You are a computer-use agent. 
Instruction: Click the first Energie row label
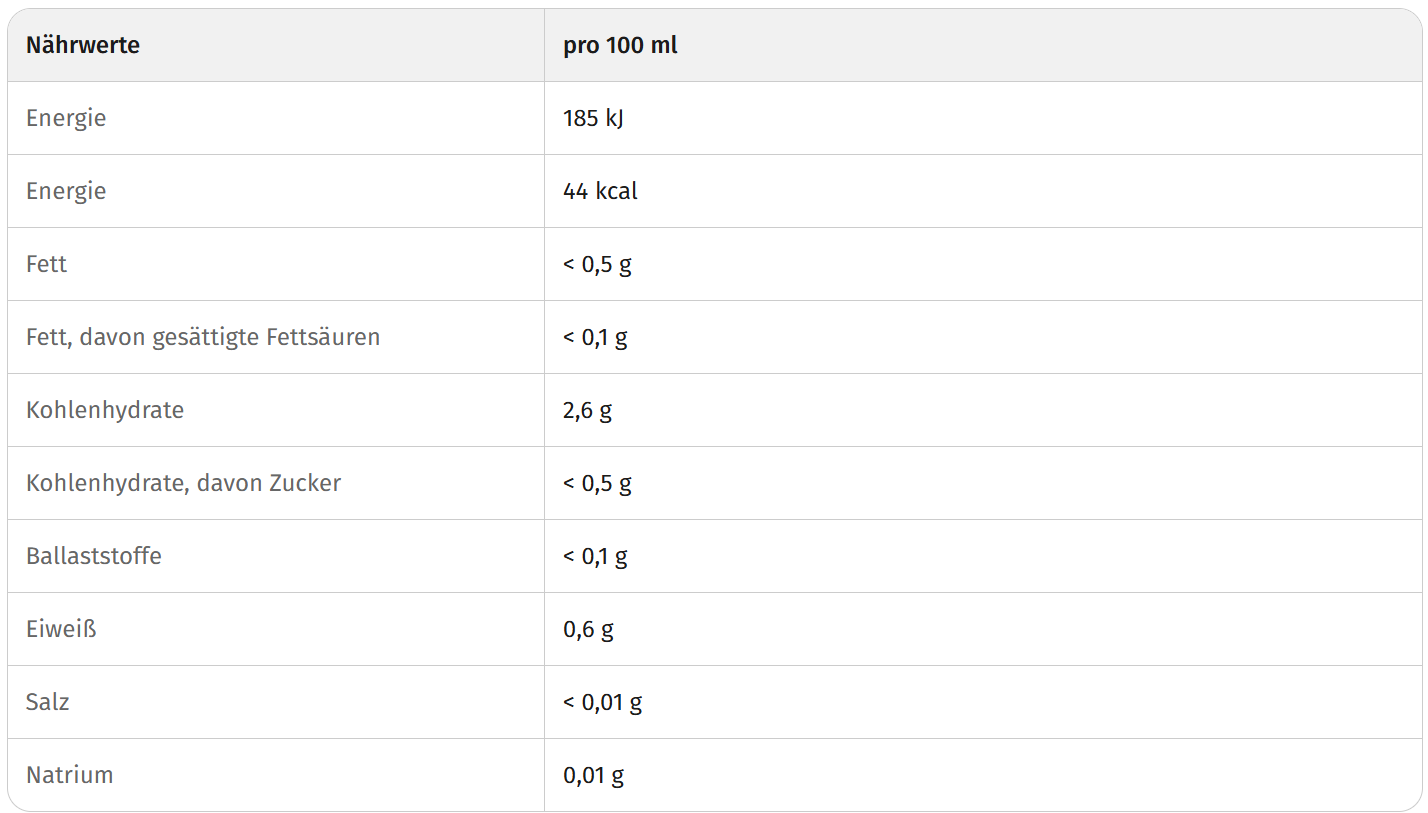[x=66, y=118]
